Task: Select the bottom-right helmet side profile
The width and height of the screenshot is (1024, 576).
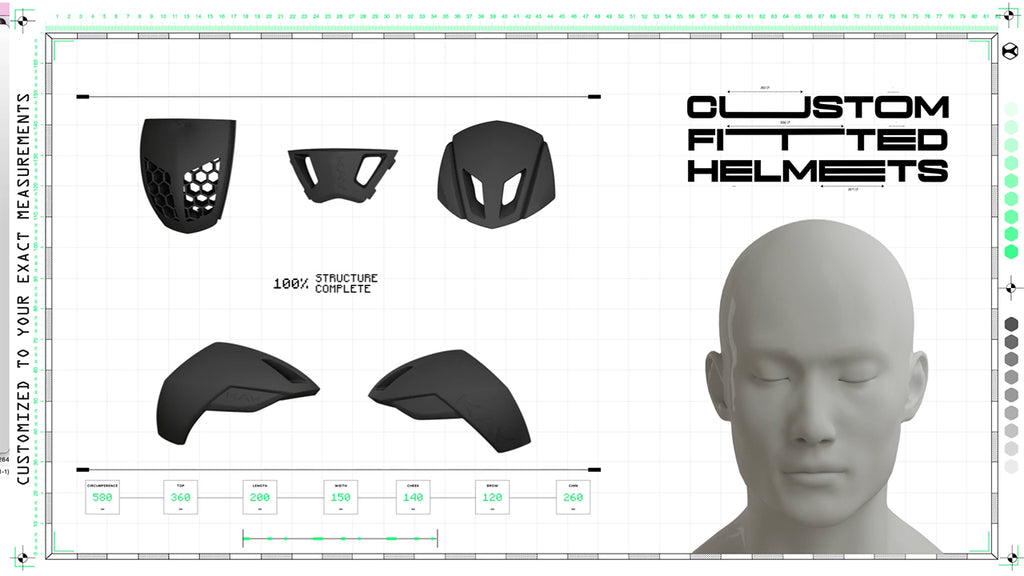Action: 449,397
